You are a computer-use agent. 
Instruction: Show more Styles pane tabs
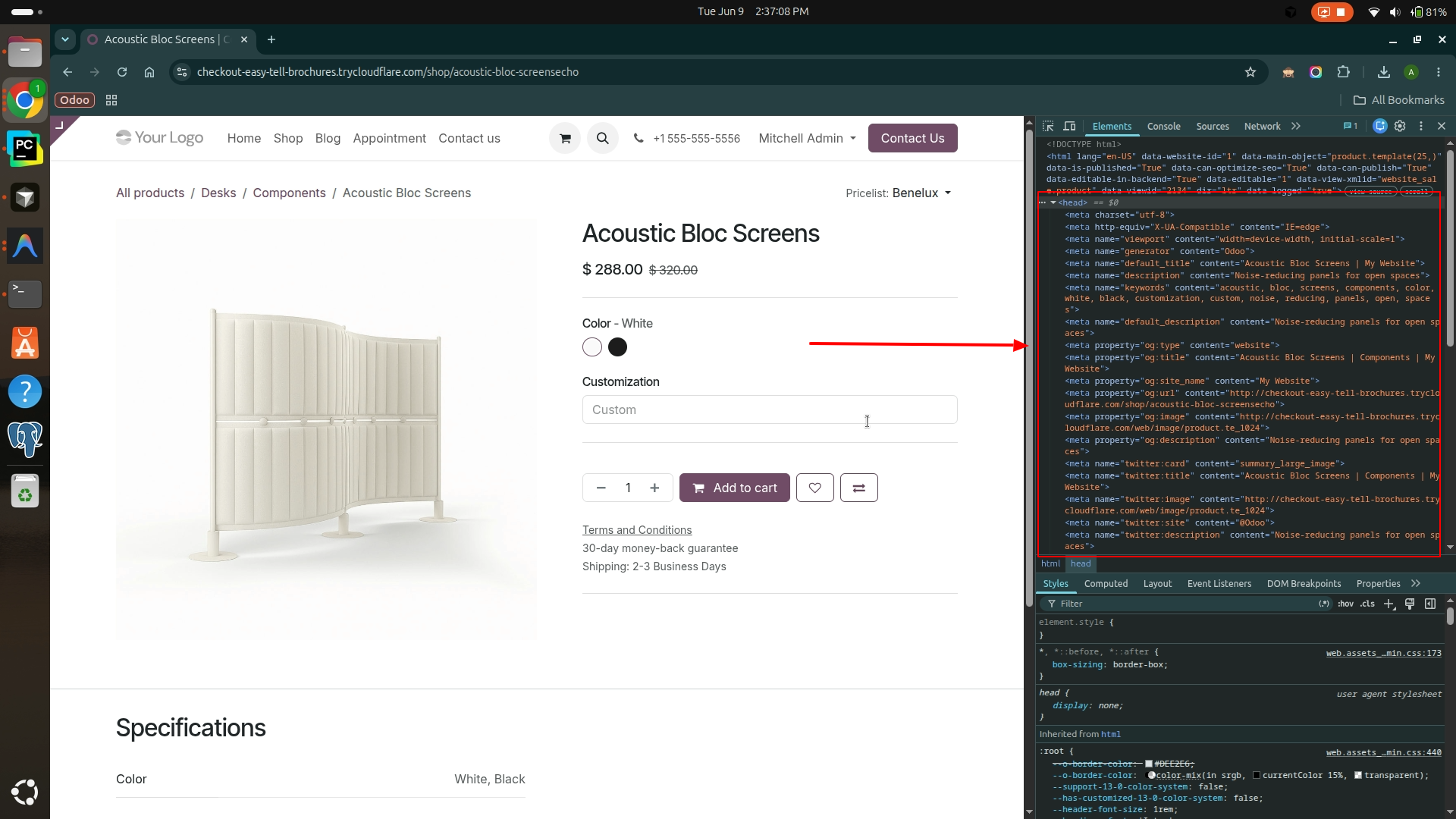pos(1416,584)
